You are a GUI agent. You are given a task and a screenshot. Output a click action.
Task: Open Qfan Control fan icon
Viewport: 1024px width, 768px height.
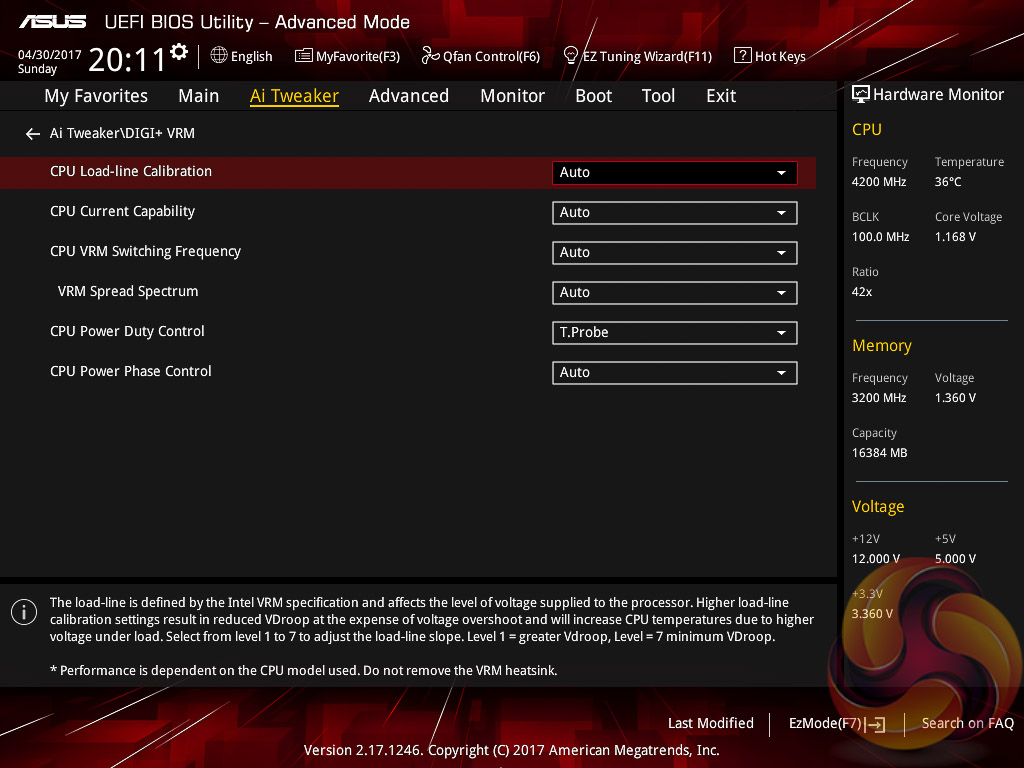(x=430, y=56)
